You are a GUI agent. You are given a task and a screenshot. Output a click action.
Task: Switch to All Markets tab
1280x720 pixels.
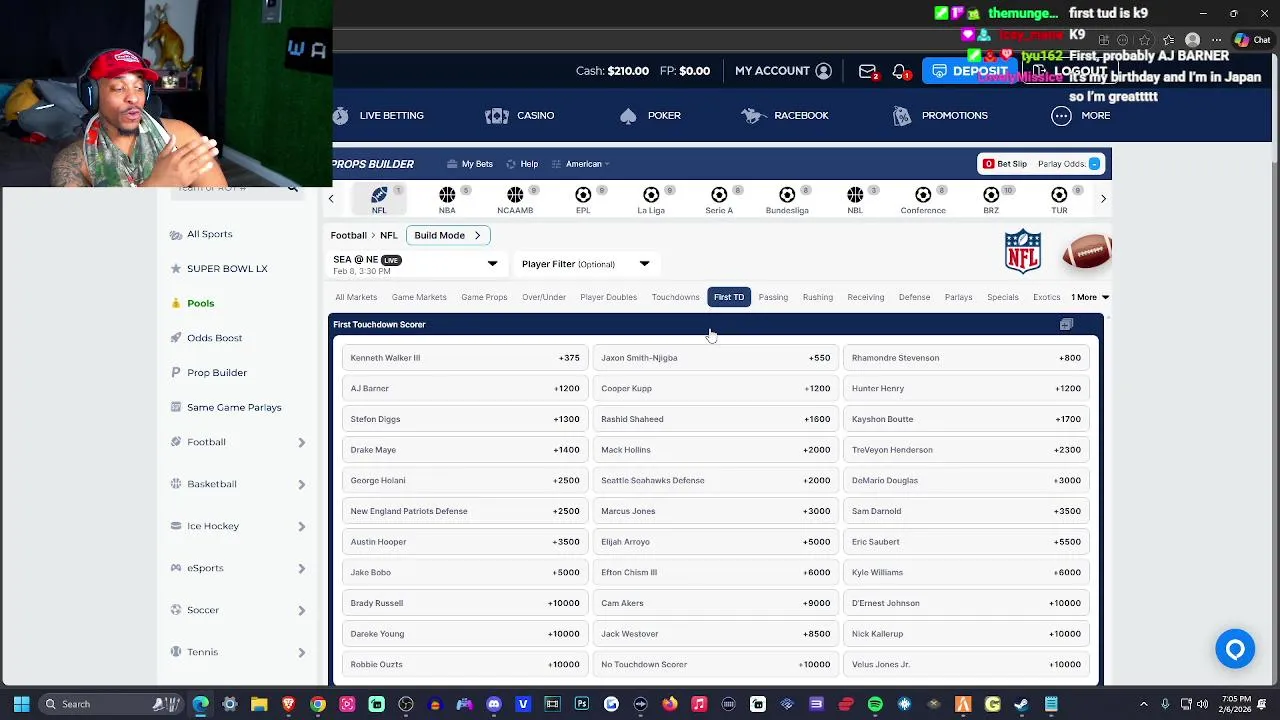click(356, 297)
